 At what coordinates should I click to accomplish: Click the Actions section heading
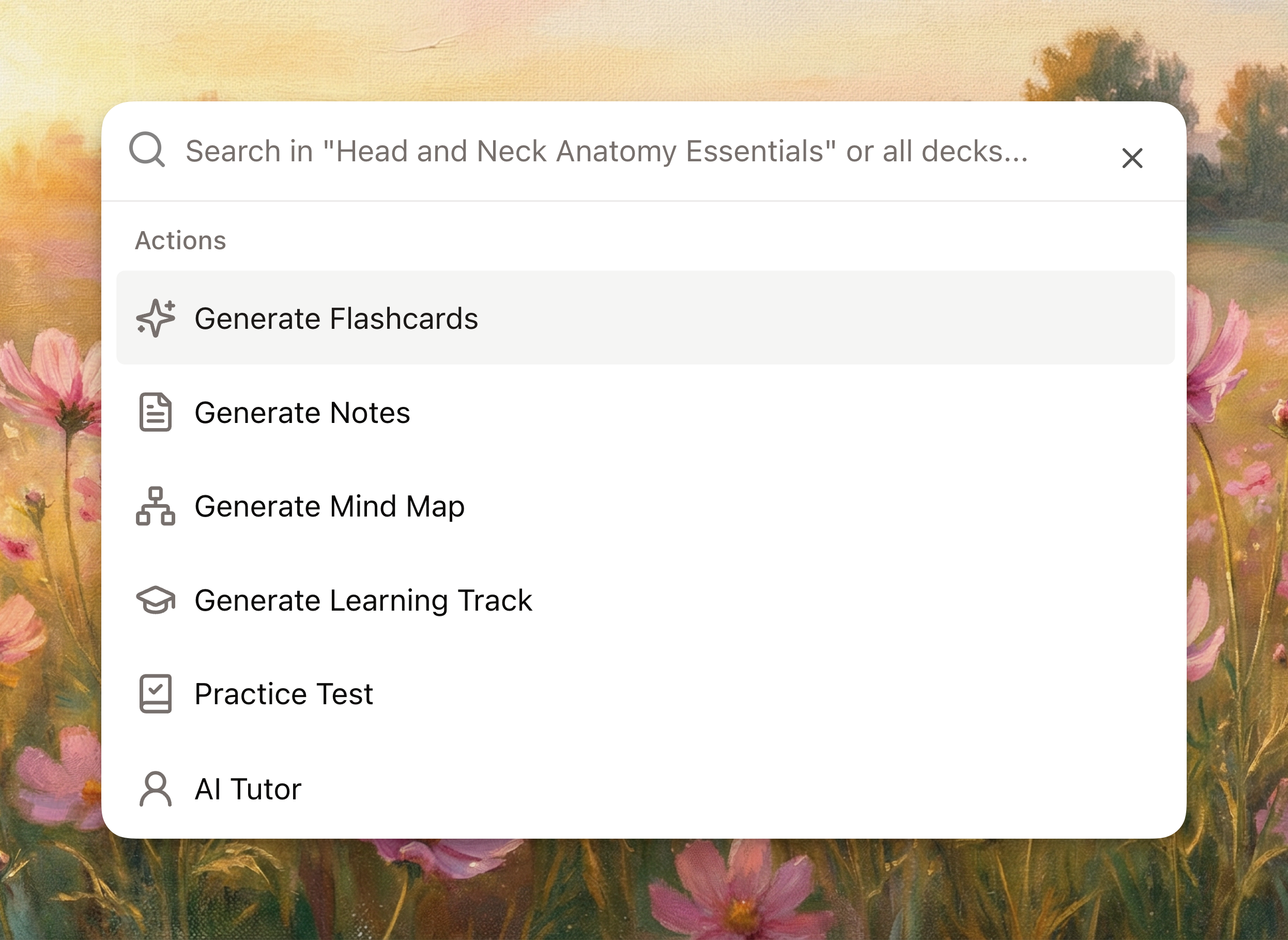[180, 240]
